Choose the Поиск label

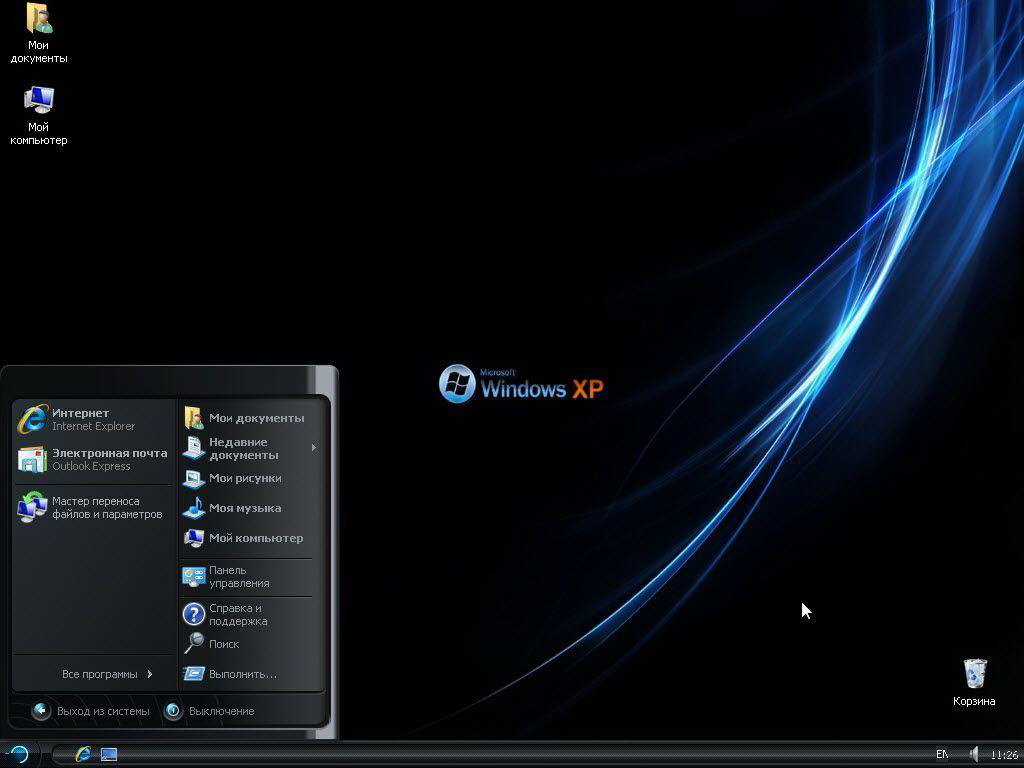tap(224, 644)
